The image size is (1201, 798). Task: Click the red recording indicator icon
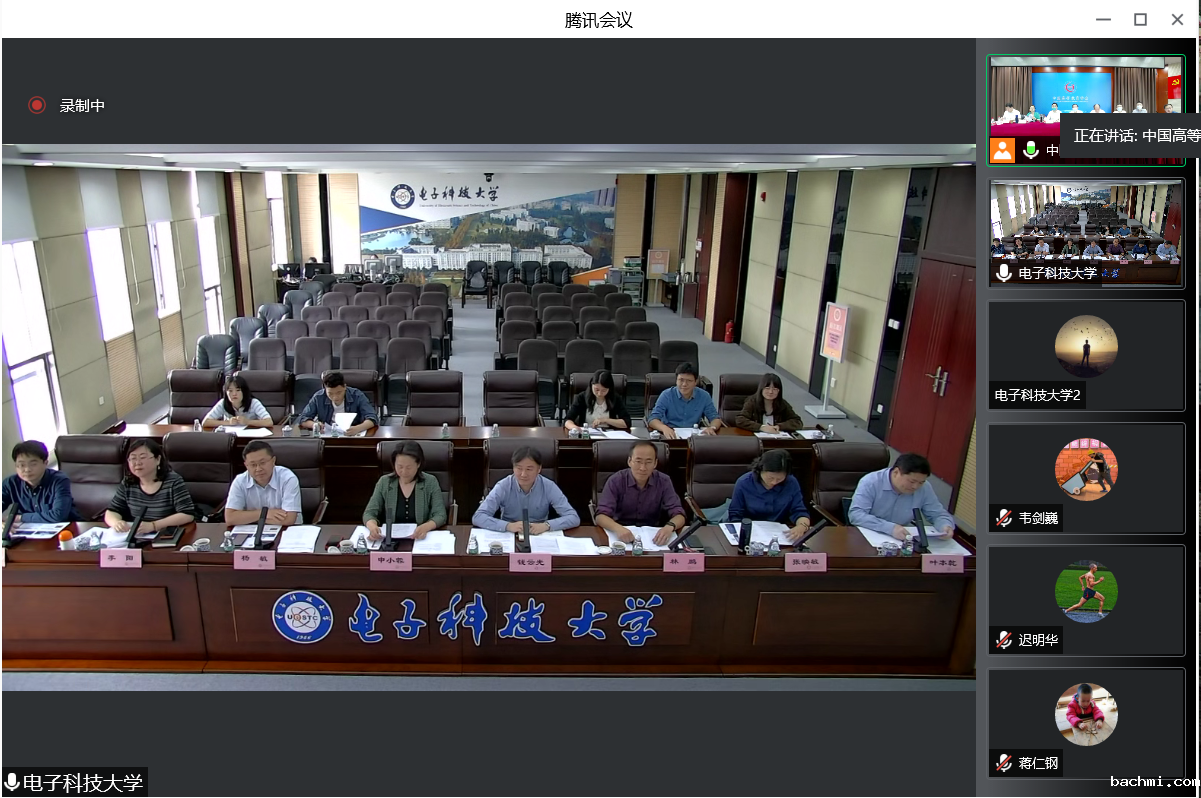click(x=37, y=105)
